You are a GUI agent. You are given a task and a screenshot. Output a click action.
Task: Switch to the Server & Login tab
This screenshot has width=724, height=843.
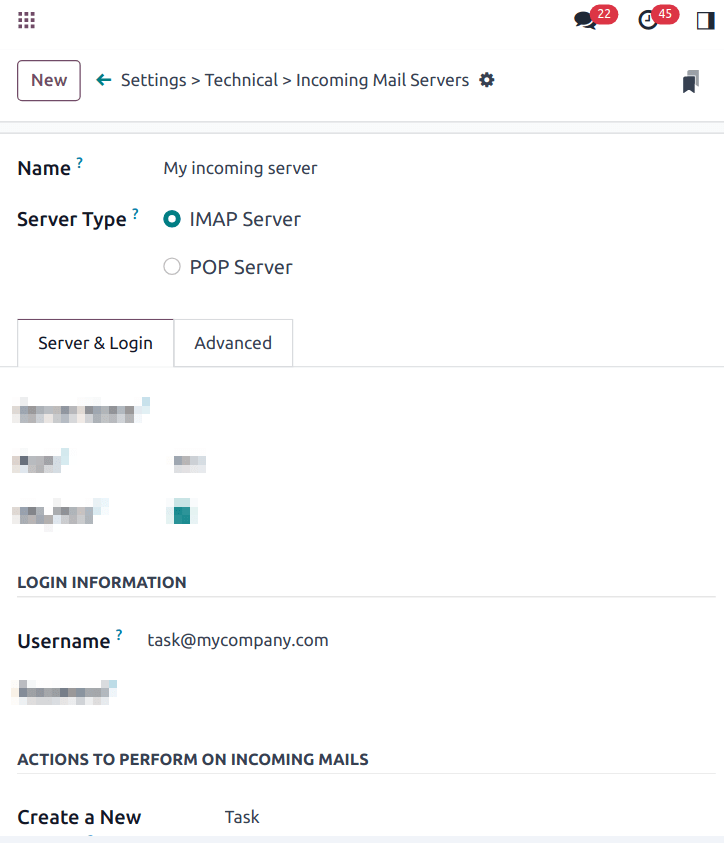coord(95,343)
